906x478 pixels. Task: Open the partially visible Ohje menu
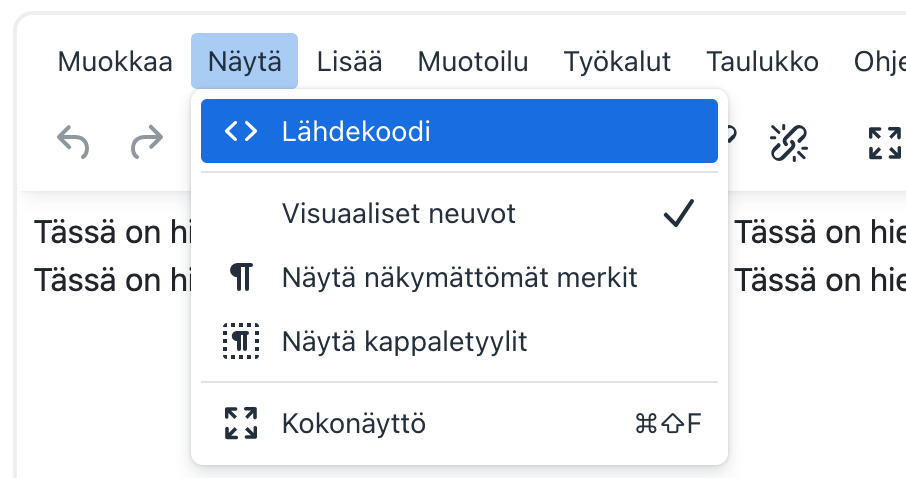(878, 62)
